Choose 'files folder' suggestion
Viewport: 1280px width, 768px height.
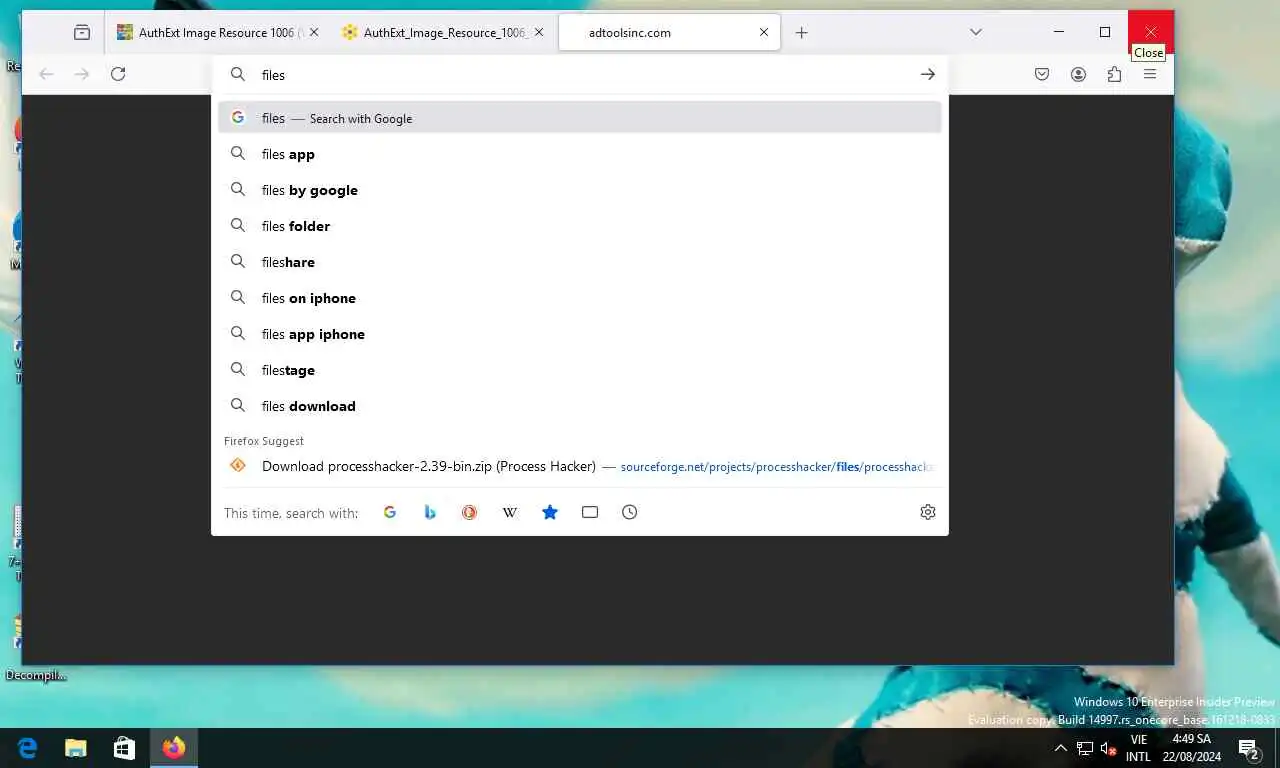pos(580,226)
